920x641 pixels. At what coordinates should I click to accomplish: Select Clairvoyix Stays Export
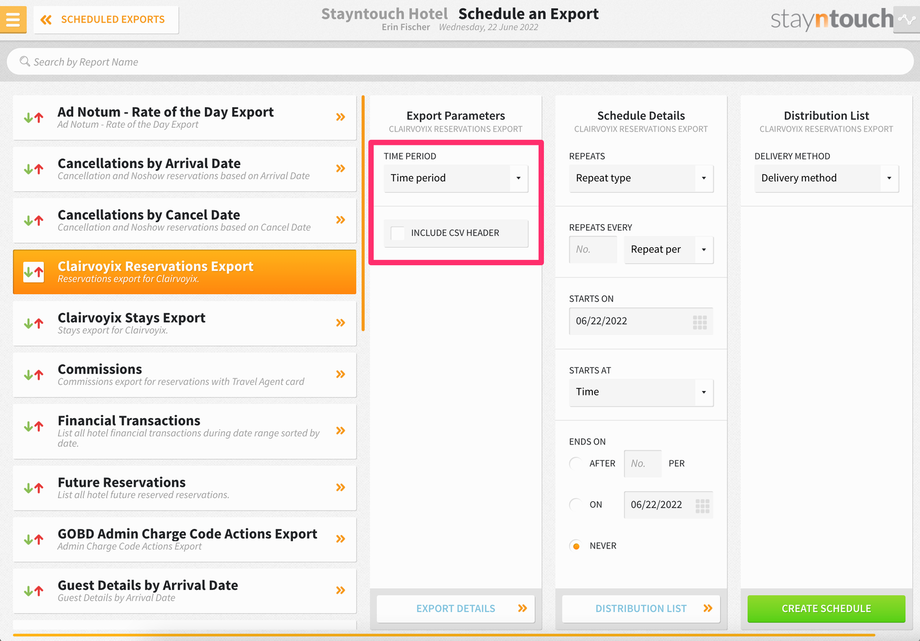(x=184, y=323)
